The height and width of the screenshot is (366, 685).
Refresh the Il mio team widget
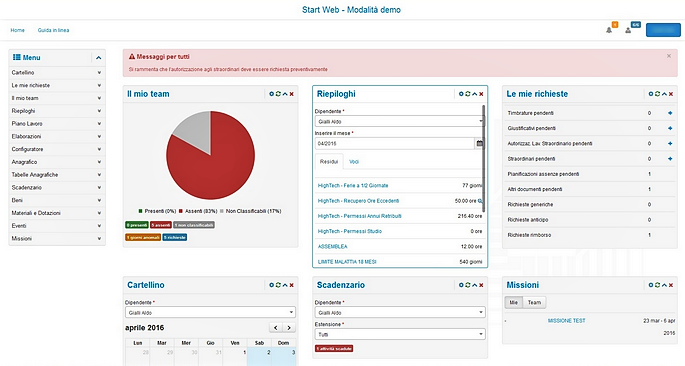coord(278,94)
